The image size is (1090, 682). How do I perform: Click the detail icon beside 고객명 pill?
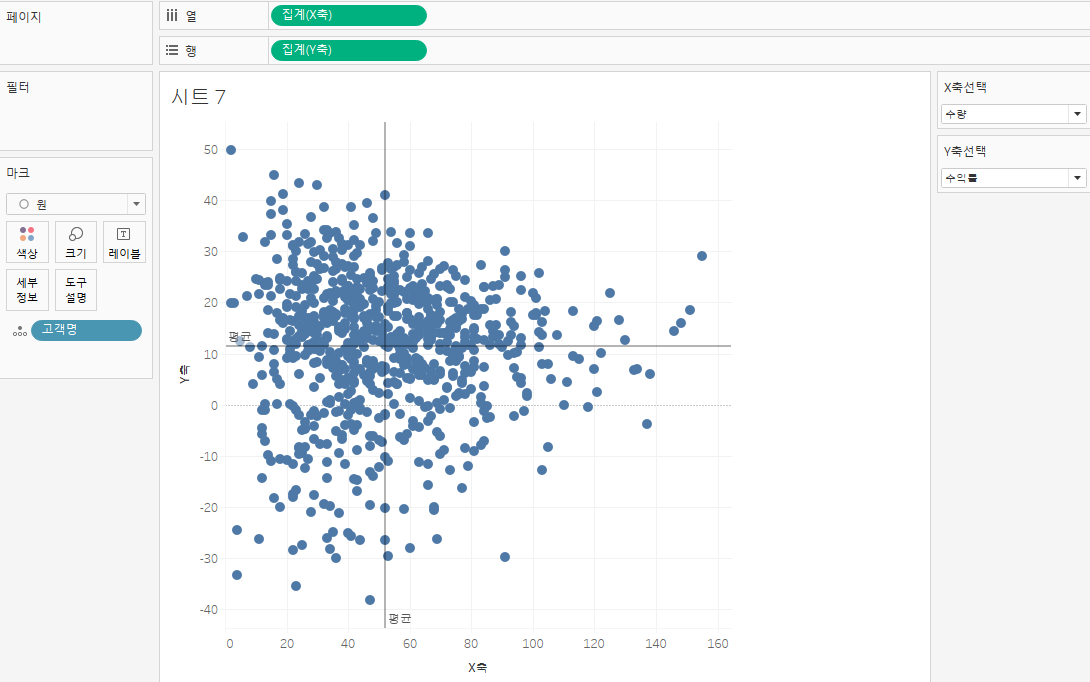(19, 332)
